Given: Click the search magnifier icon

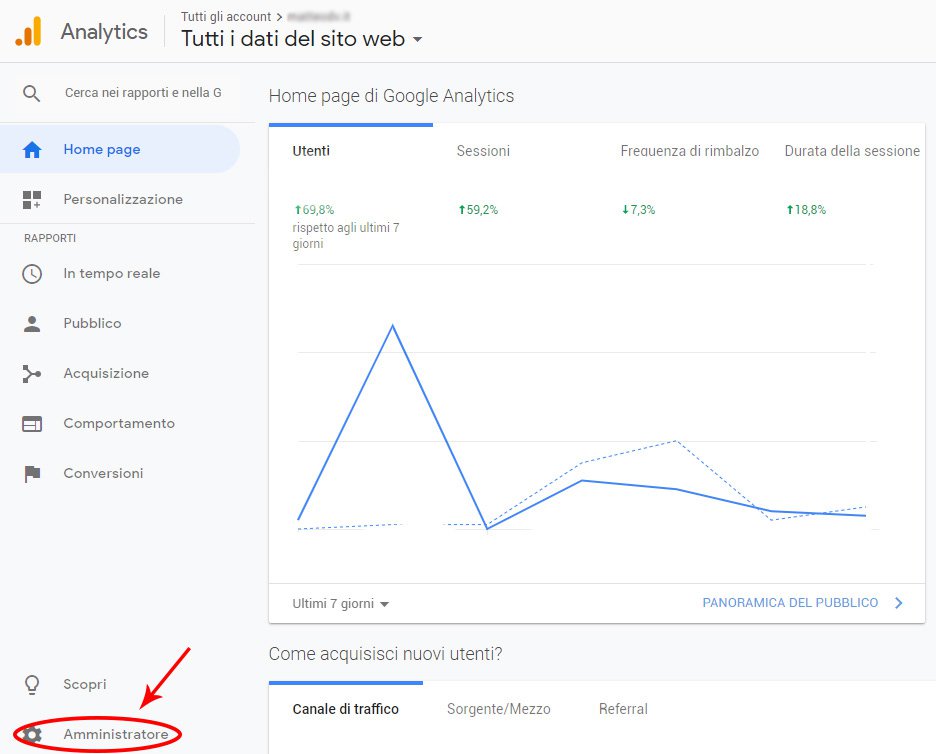Looking at the screenshot, I should coord(32,93).
